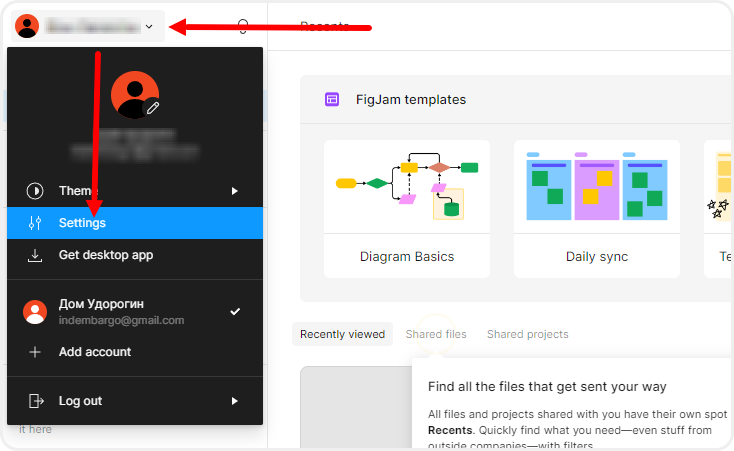Image resolution: width=734 pixels, height=451 pixels.
Task: Click the download icon for desktop app
Action: tap(35, 255)
